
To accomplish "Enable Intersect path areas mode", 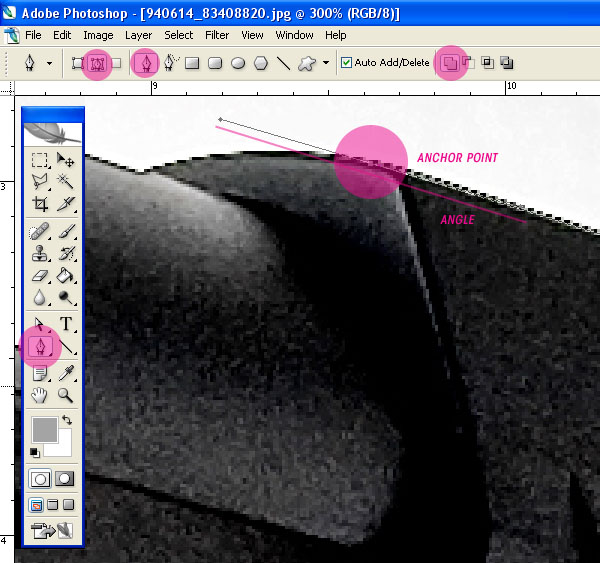I will click(x=488, y=63).
